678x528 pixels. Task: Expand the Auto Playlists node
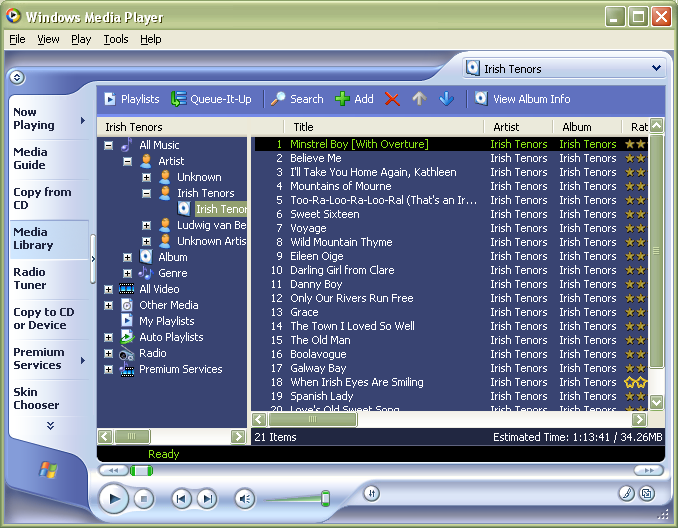pos(109,337)
